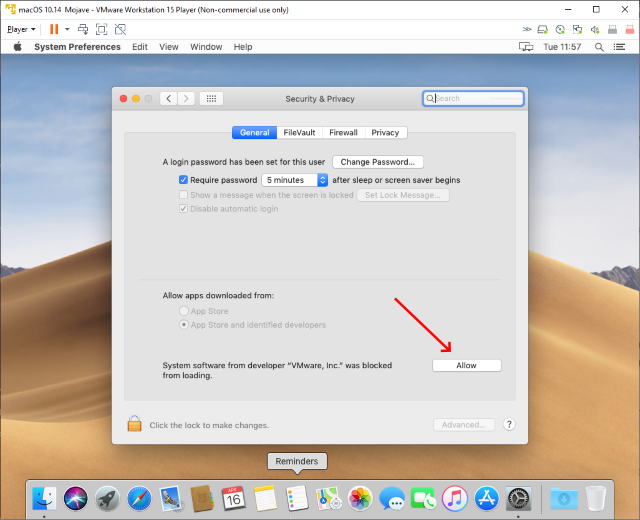Click the Change Password button
This screenshot has width=640, height=520.
[378, 162]
